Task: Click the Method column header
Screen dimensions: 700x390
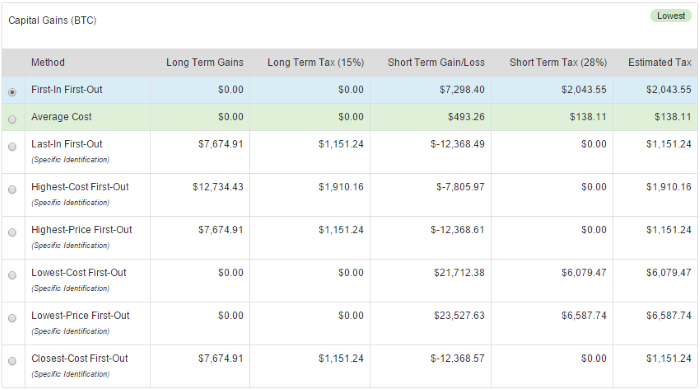Action: tap(48, 62)
